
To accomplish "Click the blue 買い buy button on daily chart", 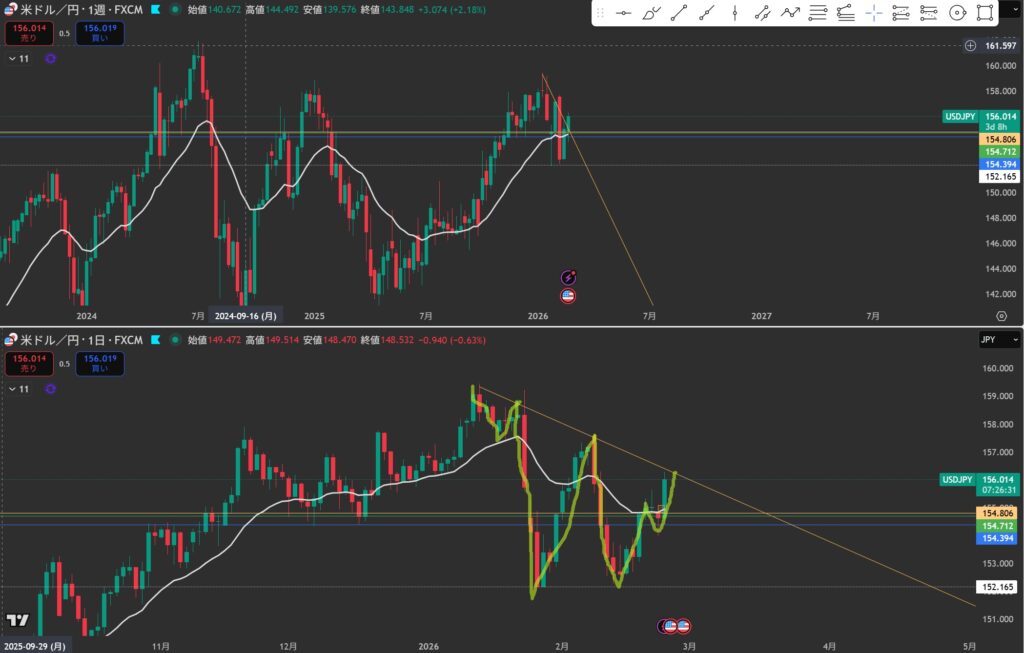I will tap(101, 365).
